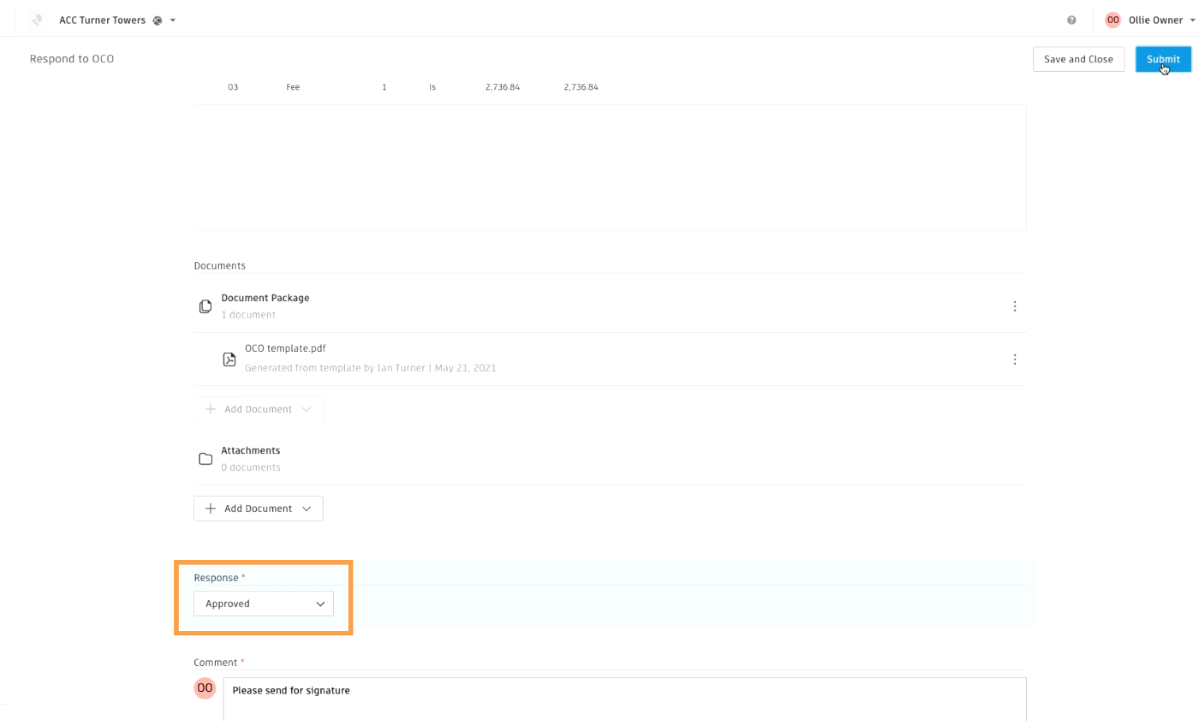Open OCO template.pdf more options menu
Screen dimensions: 1200x721
point(1015,359)
